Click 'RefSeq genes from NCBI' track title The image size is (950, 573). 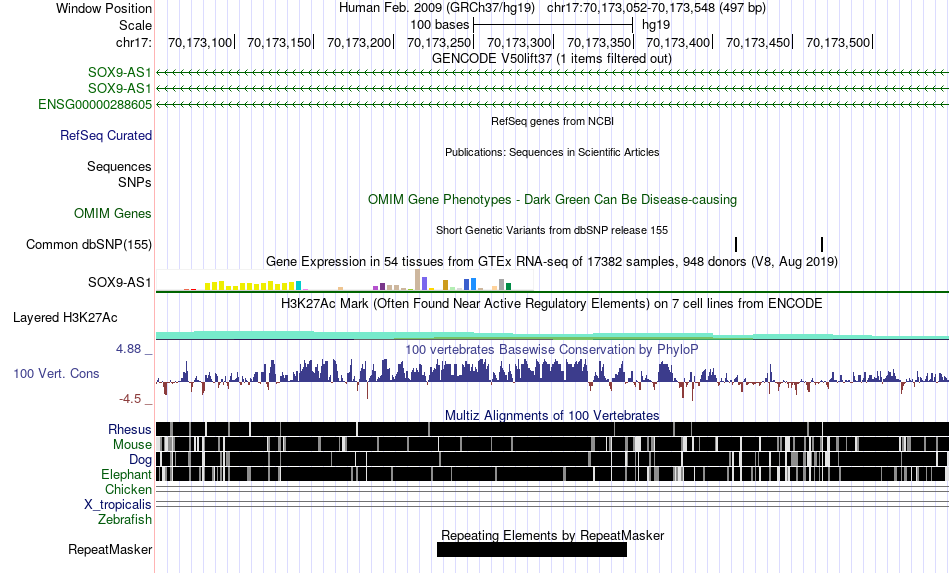(x=552, y=121)
